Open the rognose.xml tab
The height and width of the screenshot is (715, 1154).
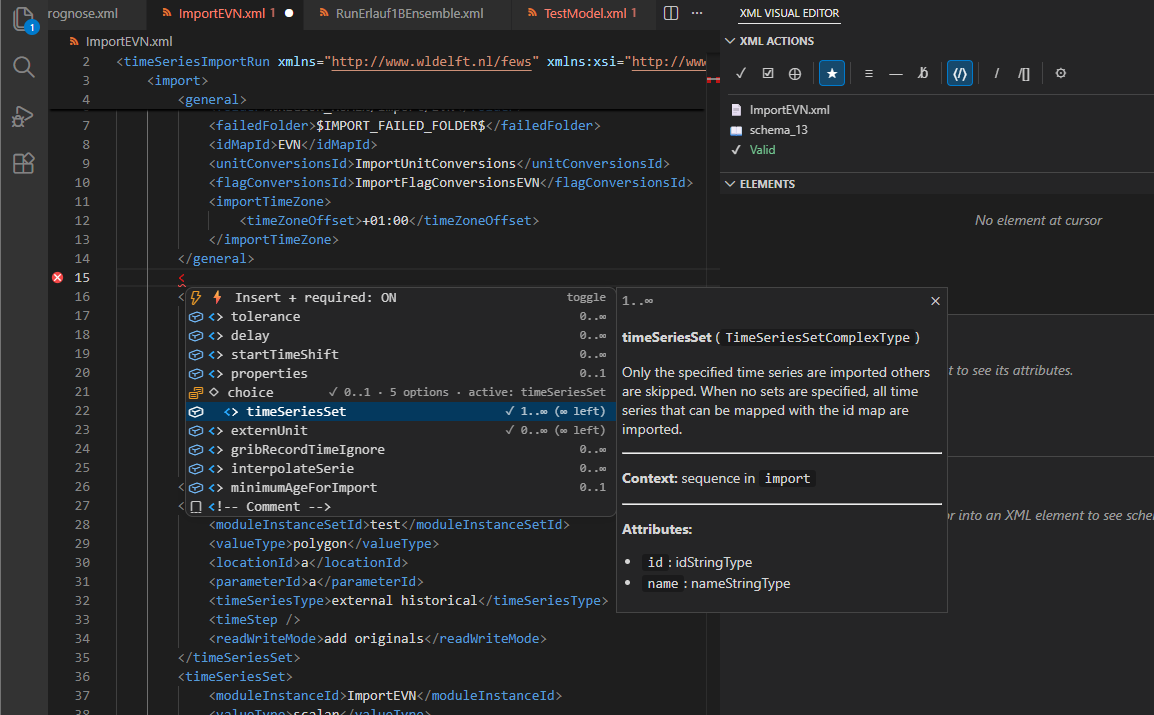[x=83, y=15]
